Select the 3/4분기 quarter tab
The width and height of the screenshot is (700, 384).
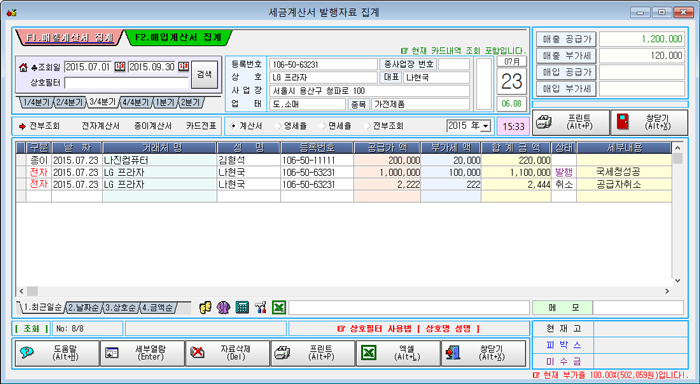click(103, 102)
